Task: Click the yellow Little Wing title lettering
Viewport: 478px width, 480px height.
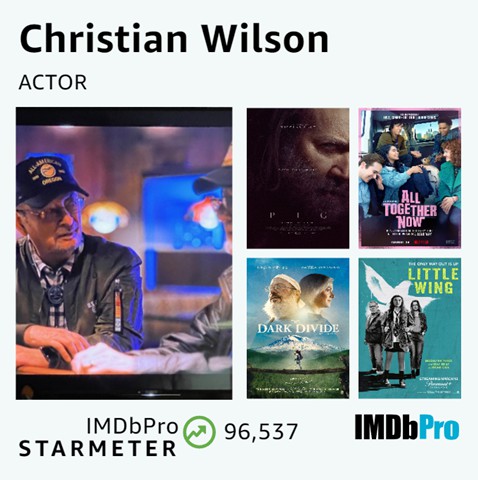Action: tap(432, 281)
